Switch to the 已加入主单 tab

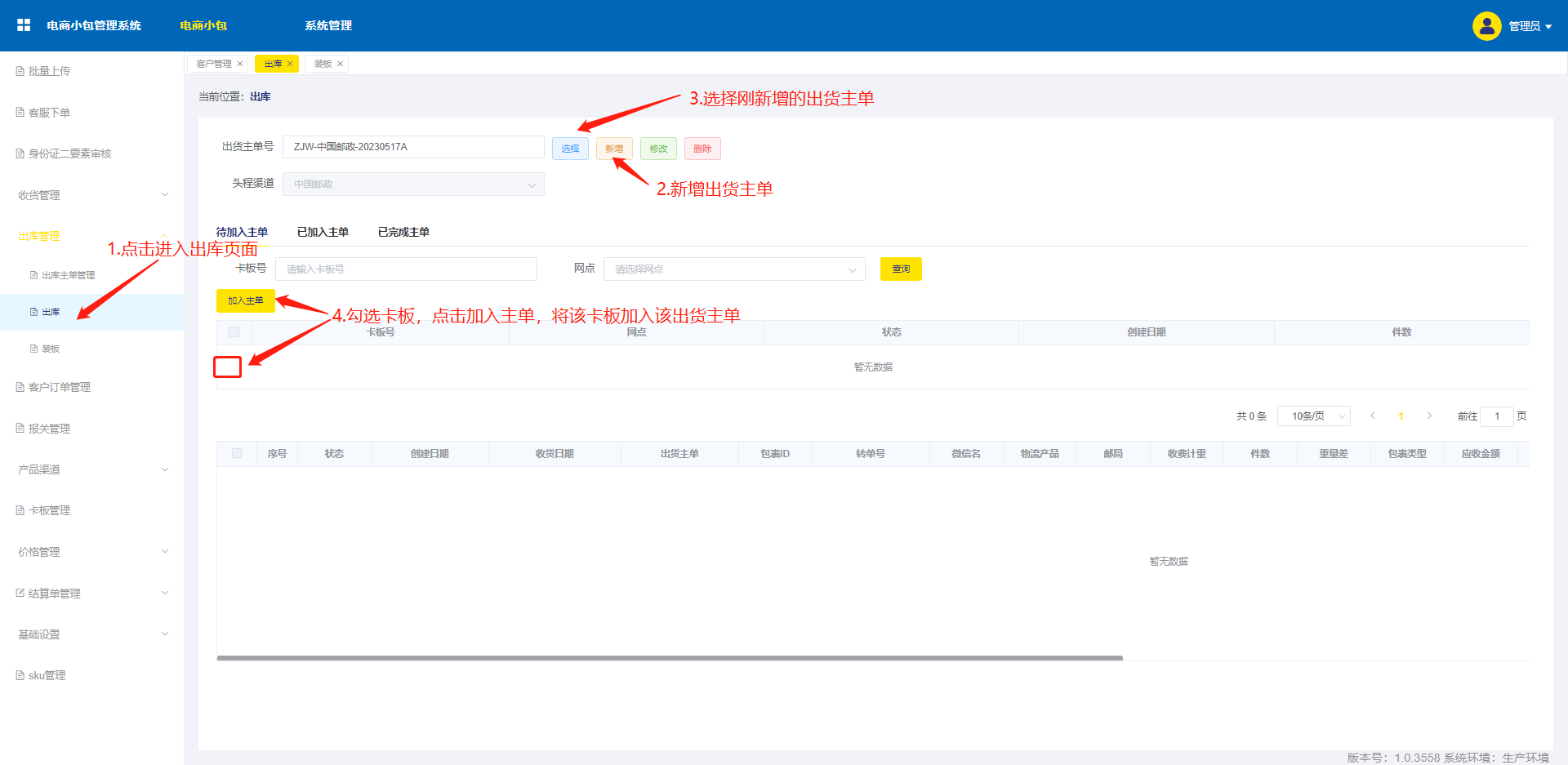(323, 232)
